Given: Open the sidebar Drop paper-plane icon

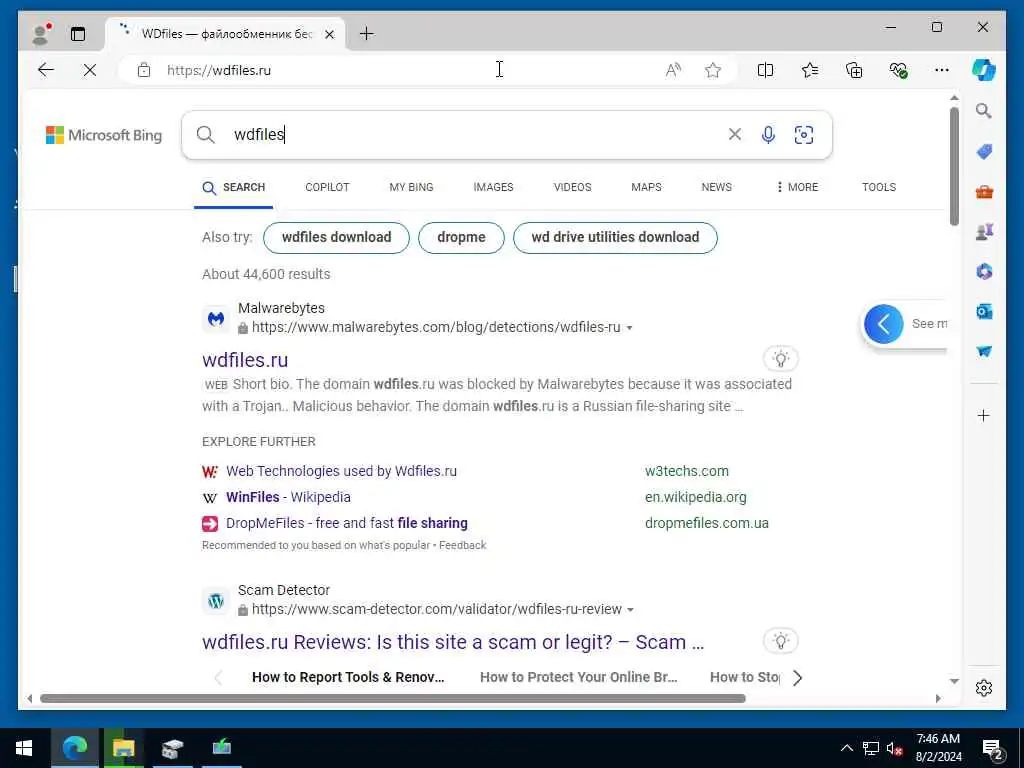Looking at the screenshot, I should tap(984, 351).
